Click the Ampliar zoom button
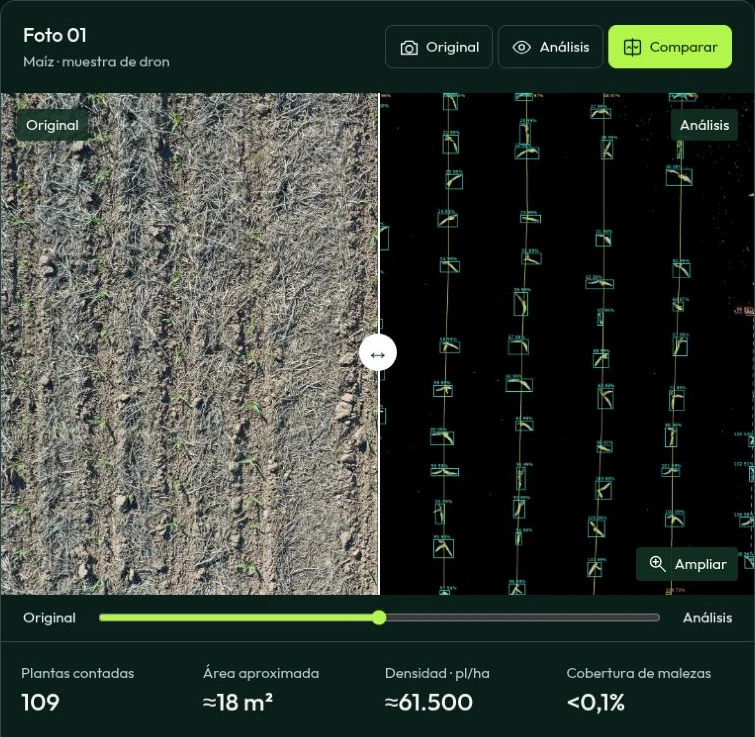Screen dimensions: 755x737 (687, 564)
